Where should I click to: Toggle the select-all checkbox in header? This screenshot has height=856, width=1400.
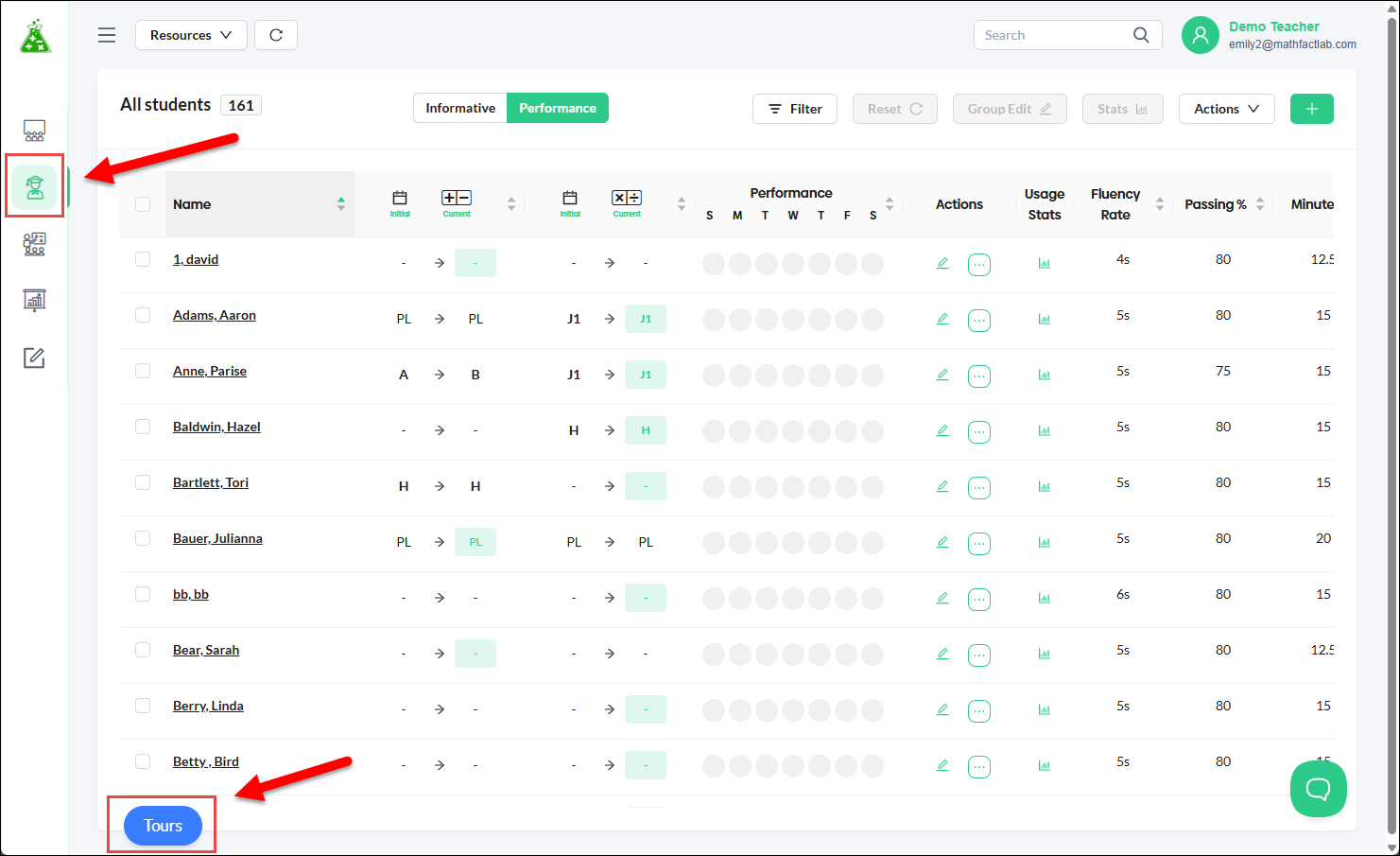(143, 204)
